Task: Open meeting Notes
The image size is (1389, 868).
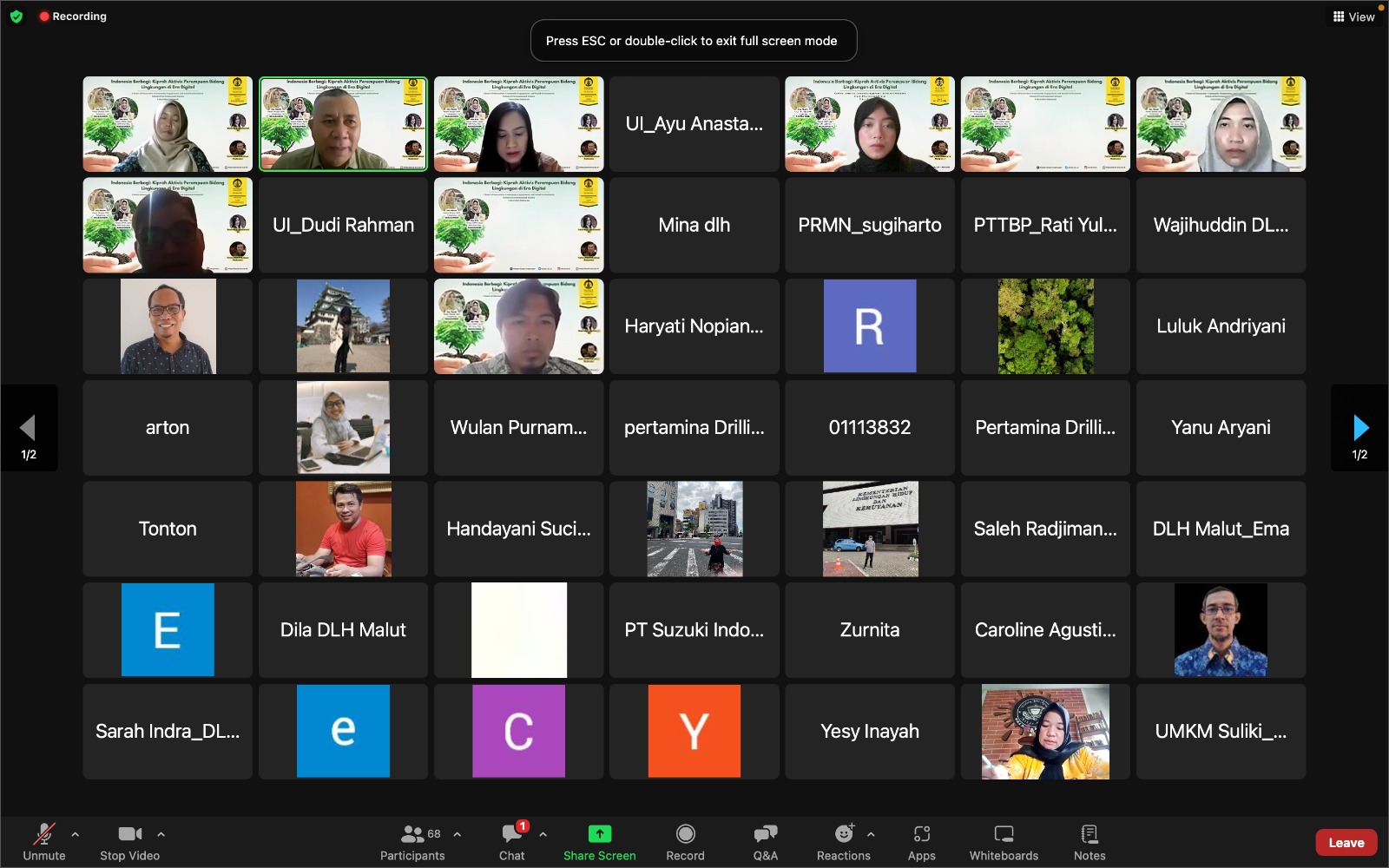Action: [1089, 841]
